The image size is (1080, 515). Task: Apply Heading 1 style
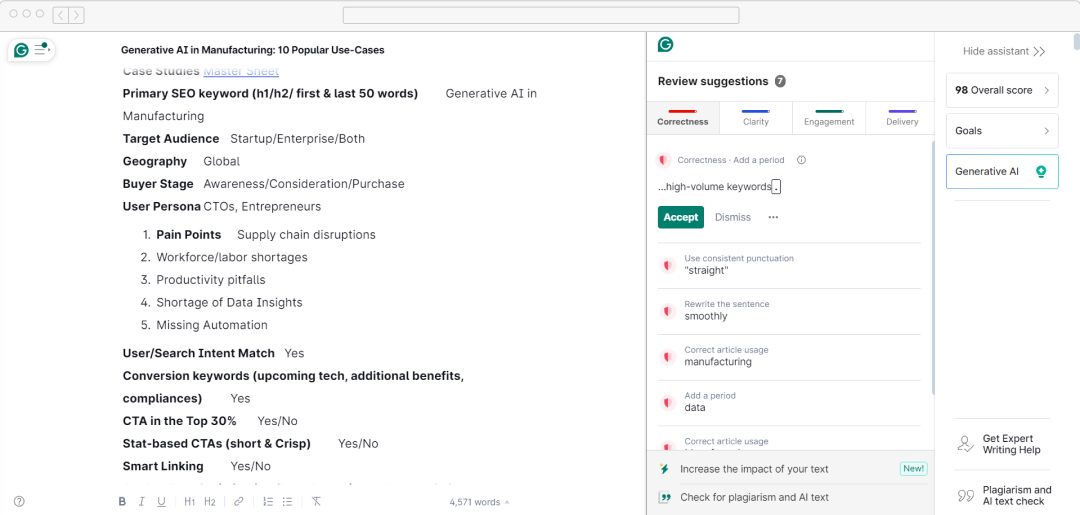[x=190, y=502]
